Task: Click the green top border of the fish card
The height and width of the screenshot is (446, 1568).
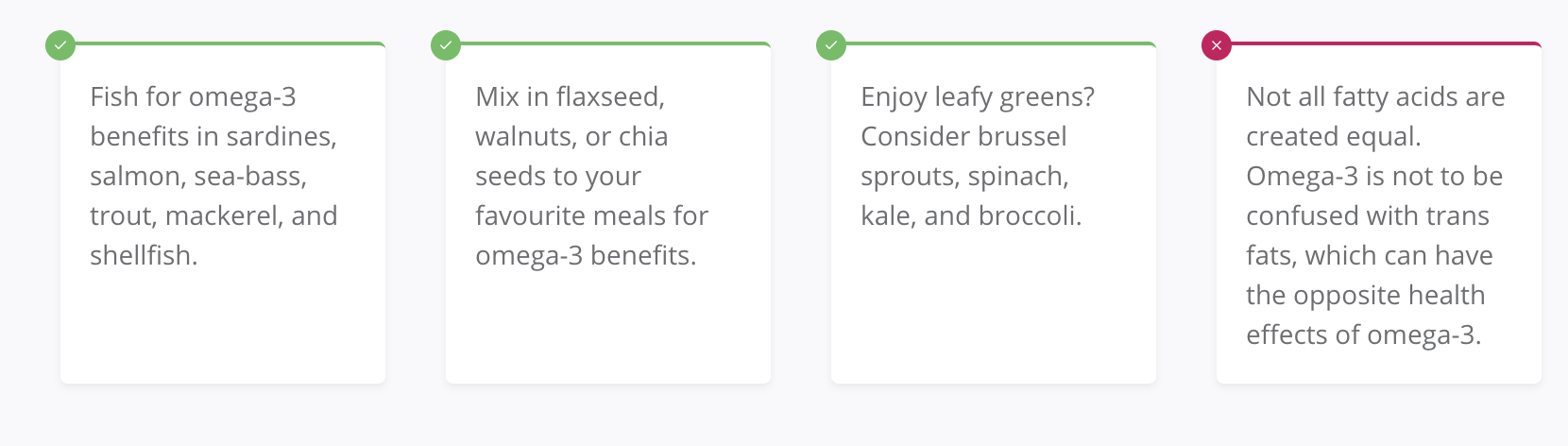Action: [x=230, y=43]
